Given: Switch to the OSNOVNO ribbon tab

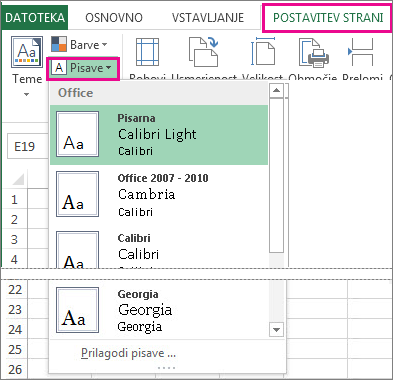Looking at the screenshot, I should (x=114, y=17).
